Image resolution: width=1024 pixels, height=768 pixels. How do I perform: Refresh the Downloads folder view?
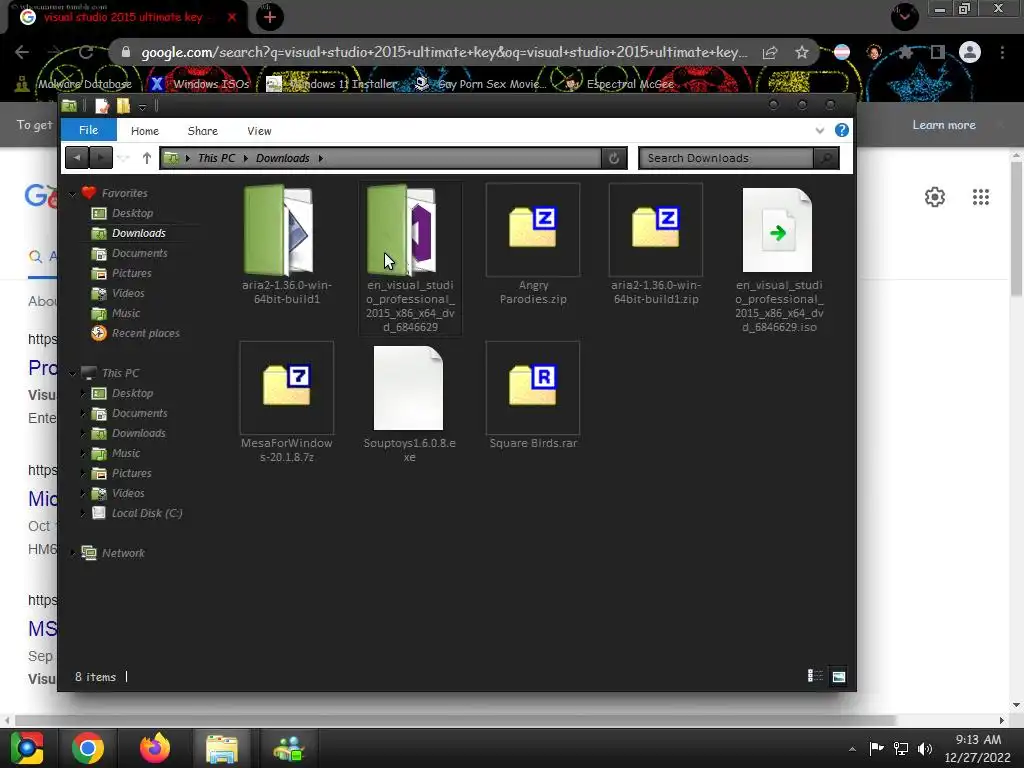613,158
